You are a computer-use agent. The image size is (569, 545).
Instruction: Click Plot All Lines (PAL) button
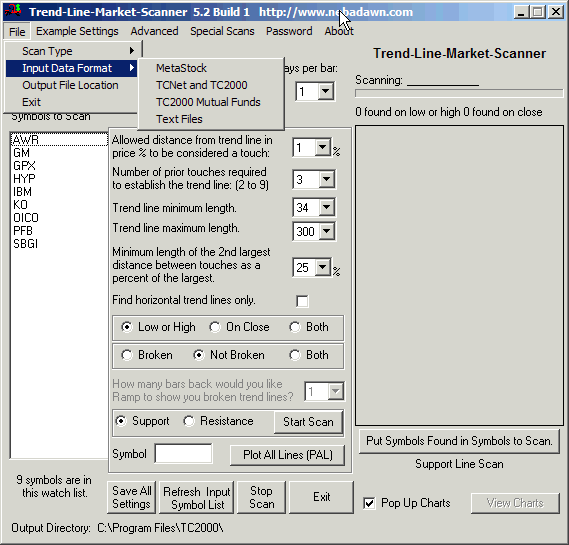(x=287, y=455)
